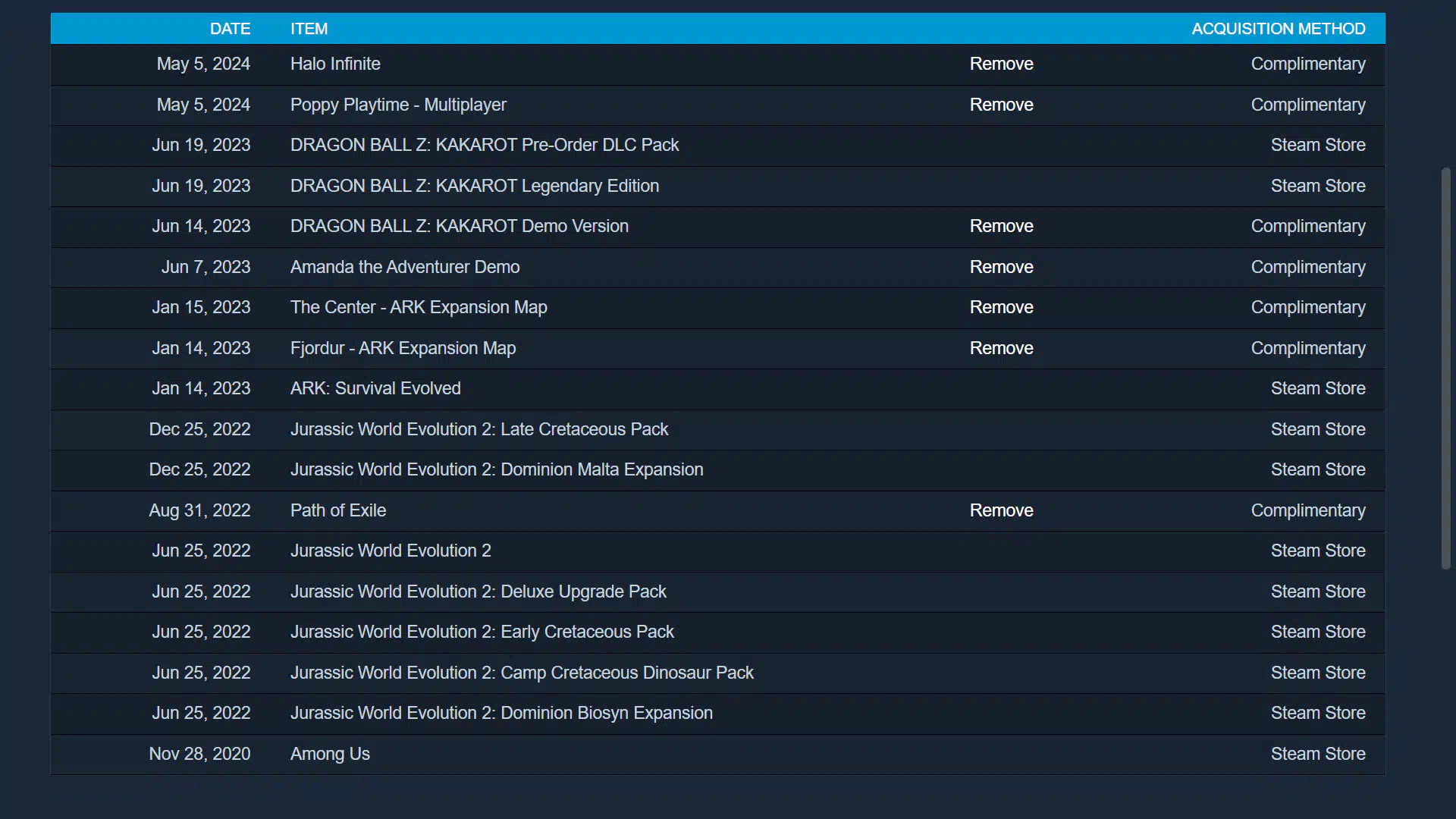This screenshot has width=1456, height=819.
Task: Click the ACQUISITION METHOD column header
Action: pos(1279,29)
